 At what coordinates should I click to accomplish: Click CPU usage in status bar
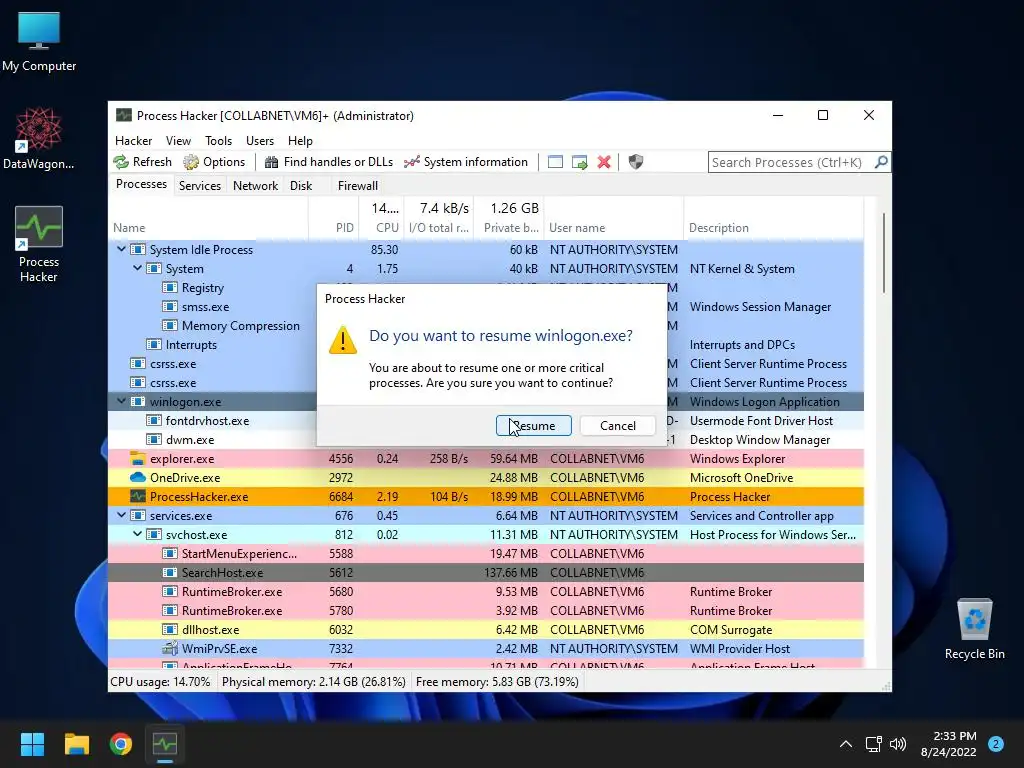click(161, 682)
